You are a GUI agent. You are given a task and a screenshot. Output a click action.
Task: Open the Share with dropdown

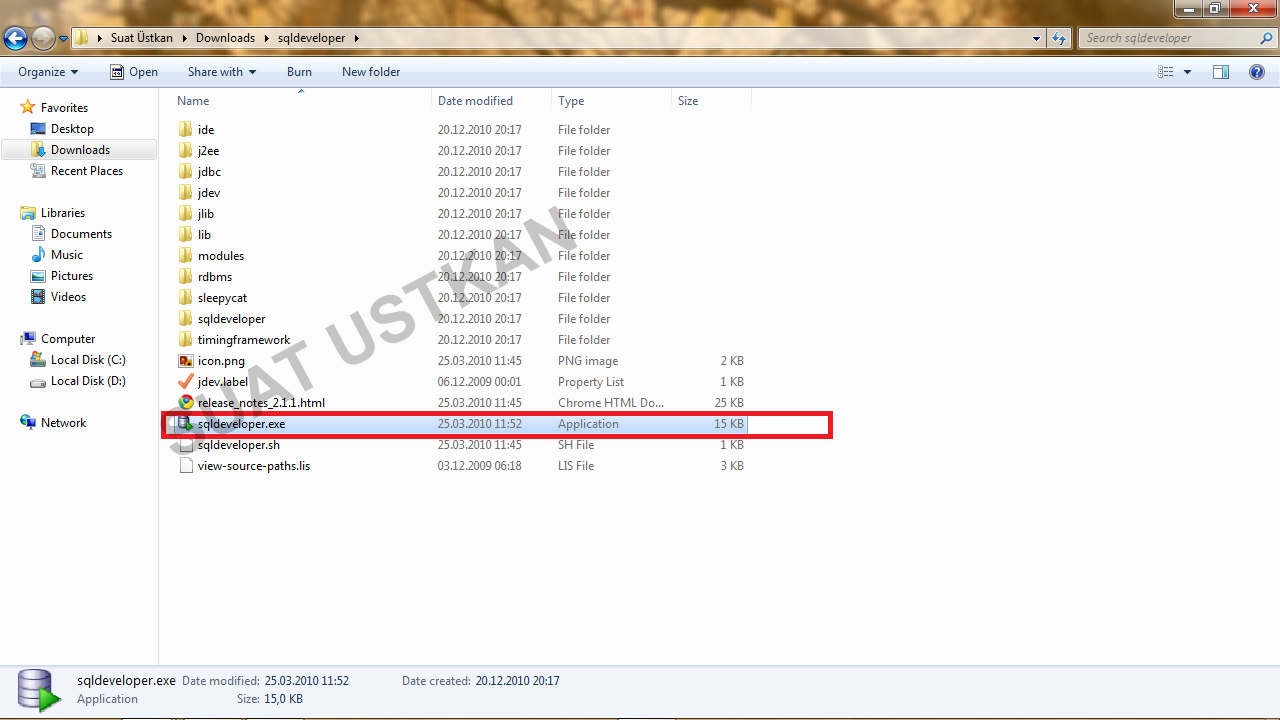[222, 72]
